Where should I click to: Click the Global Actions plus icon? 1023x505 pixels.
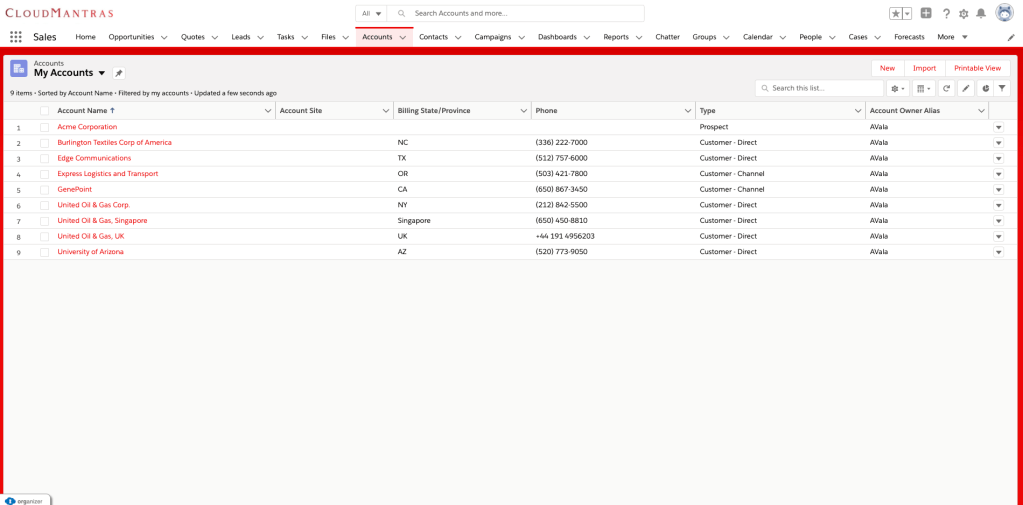pyautogui.click(x=926, y=13)
